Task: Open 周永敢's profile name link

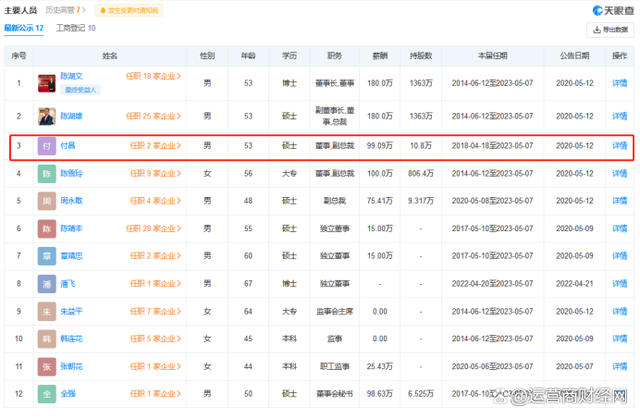Action: [71, 201]
